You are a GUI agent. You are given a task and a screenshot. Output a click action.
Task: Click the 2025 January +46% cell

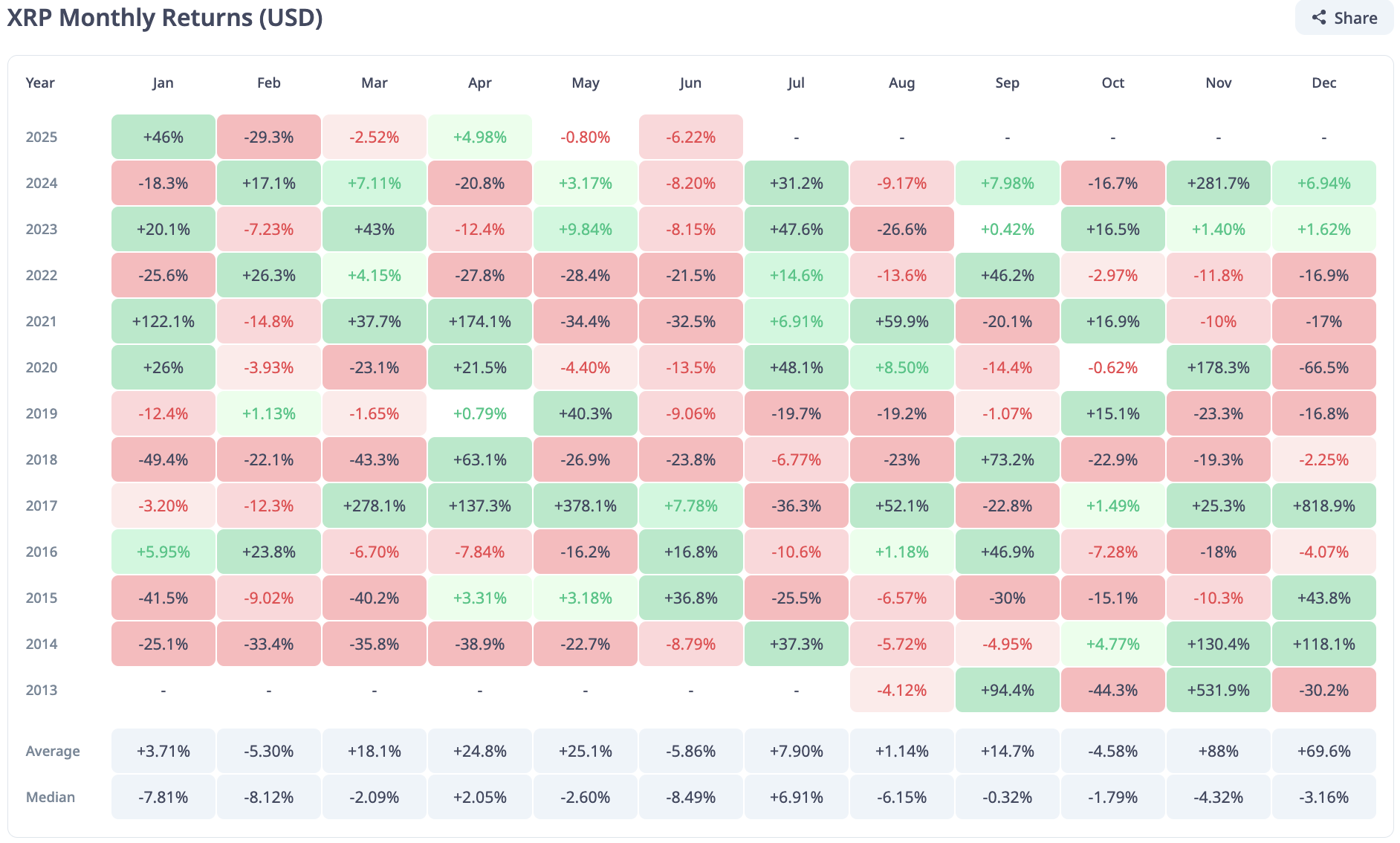click(x=163, y=138)
